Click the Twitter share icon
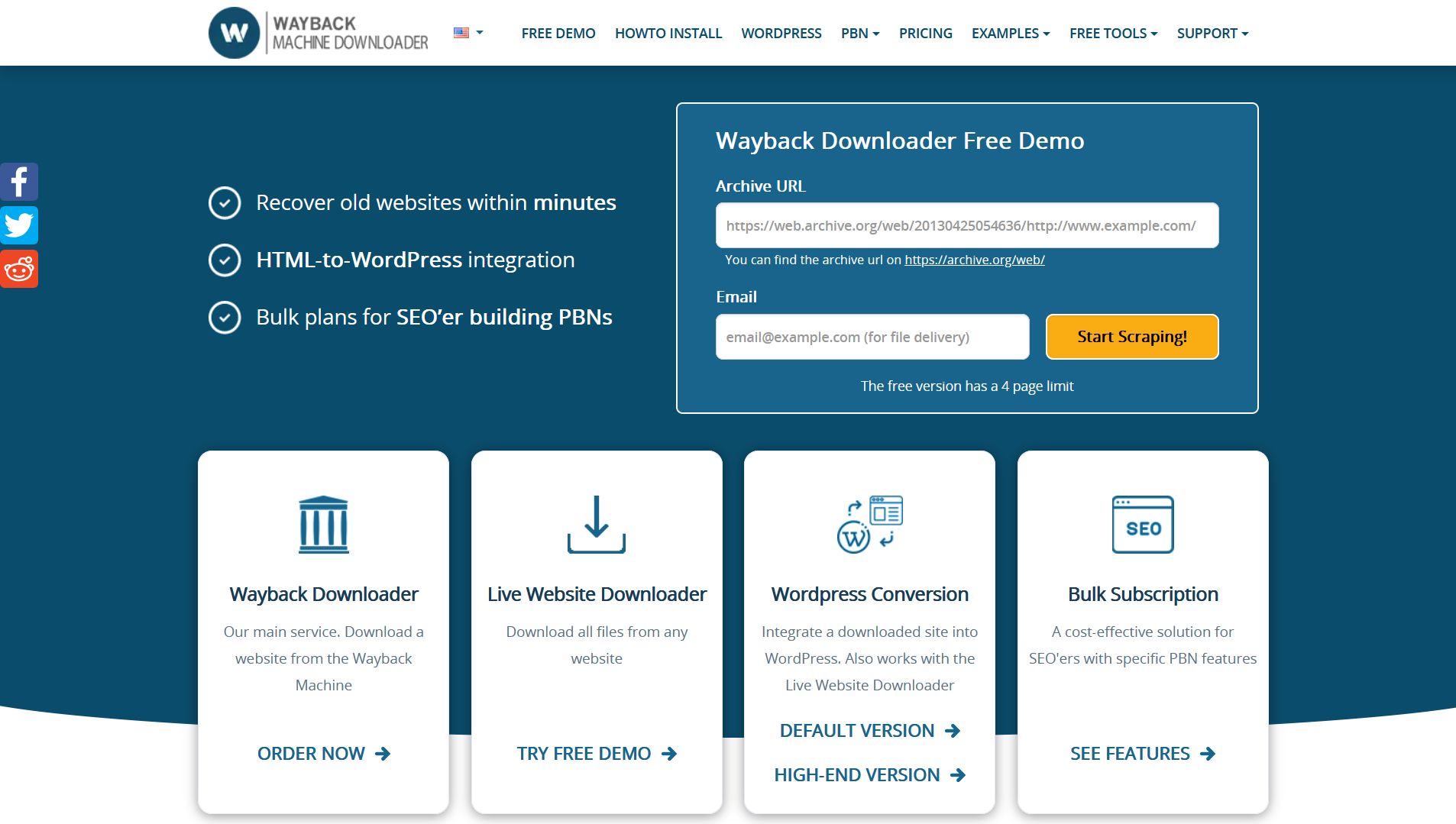 (x=19, y=225)
